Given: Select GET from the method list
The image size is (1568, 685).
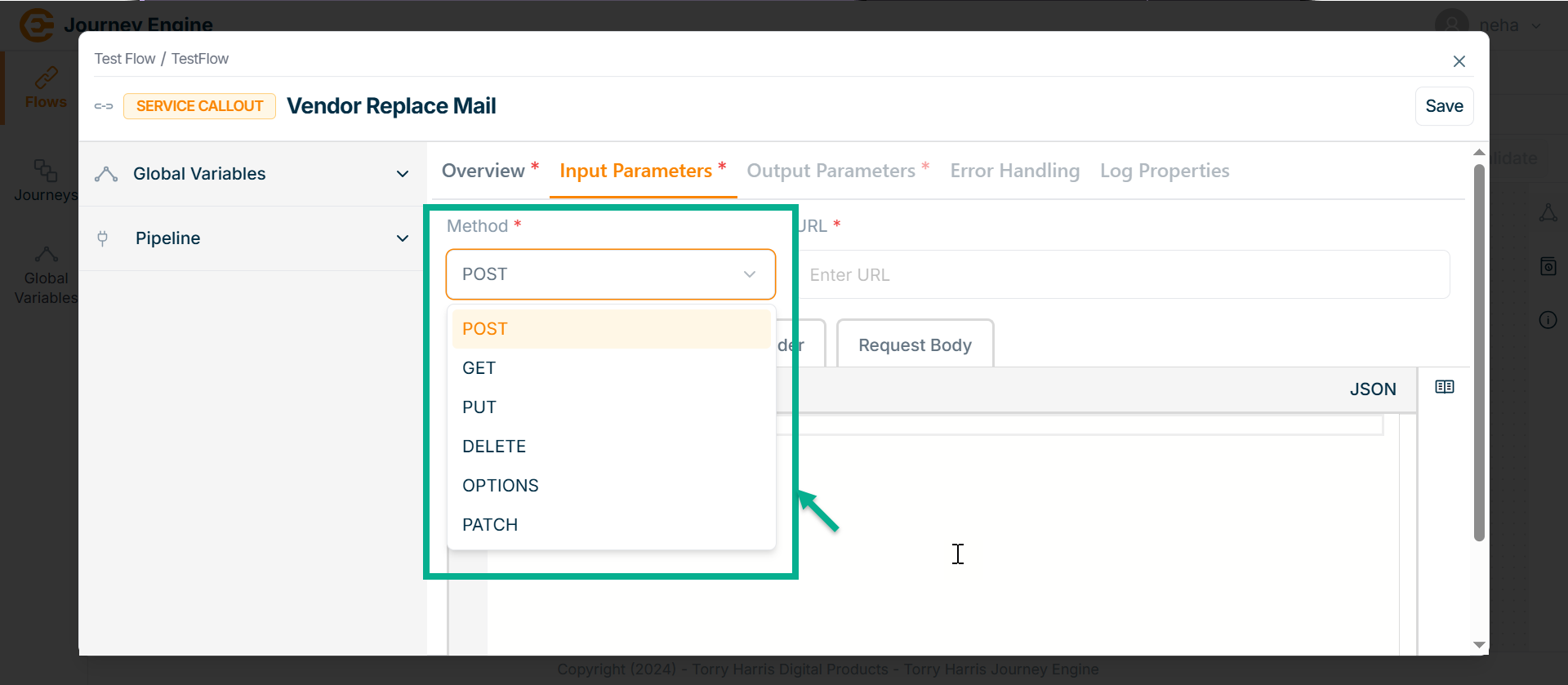Looking at the screenshot, I should 479,368.
